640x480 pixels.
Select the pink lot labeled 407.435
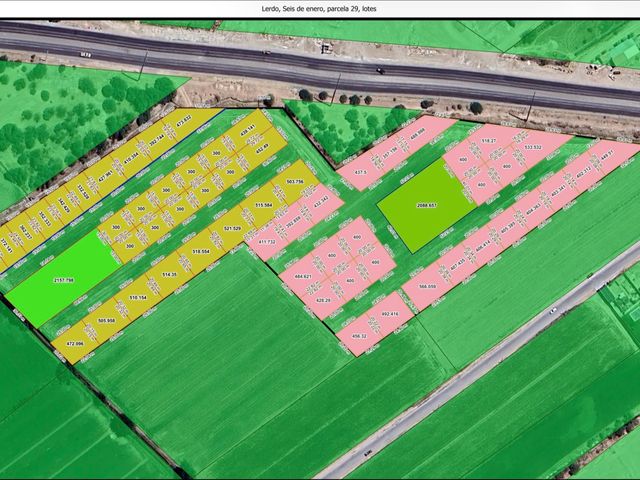458,264
